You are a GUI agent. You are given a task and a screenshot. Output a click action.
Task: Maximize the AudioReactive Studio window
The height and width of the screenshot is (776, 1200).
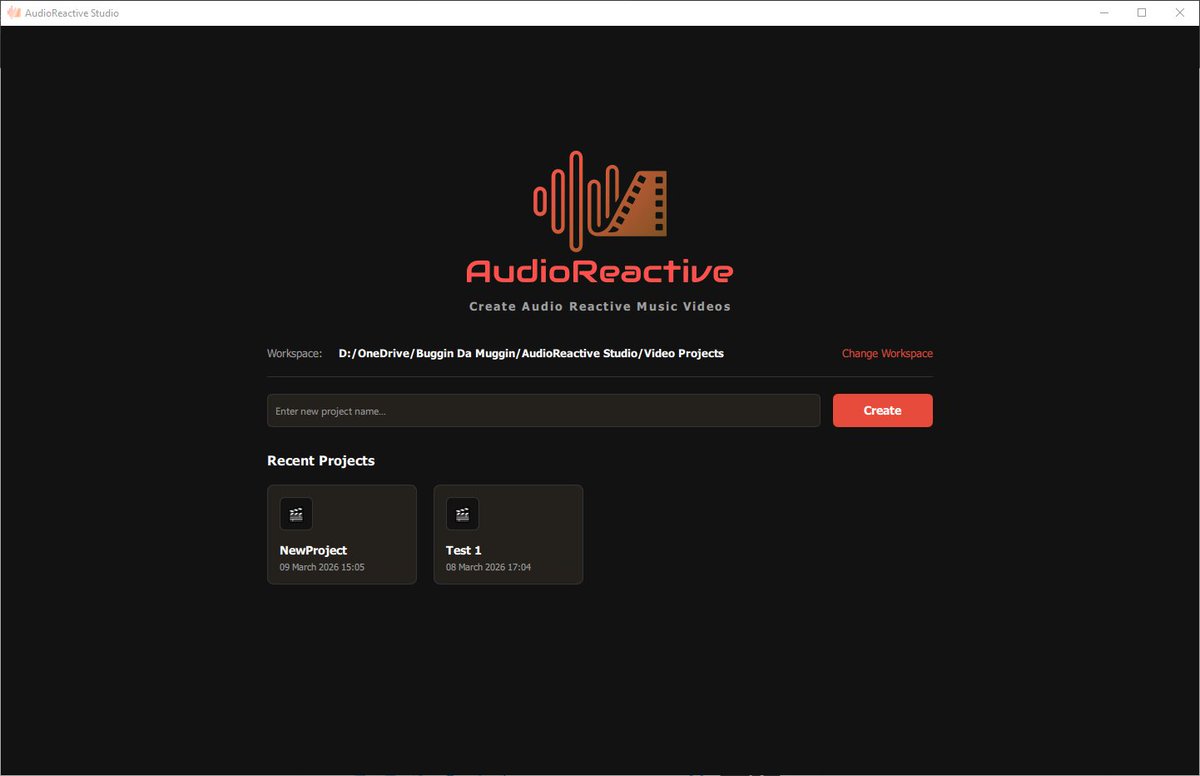[x=1141, y=13]
